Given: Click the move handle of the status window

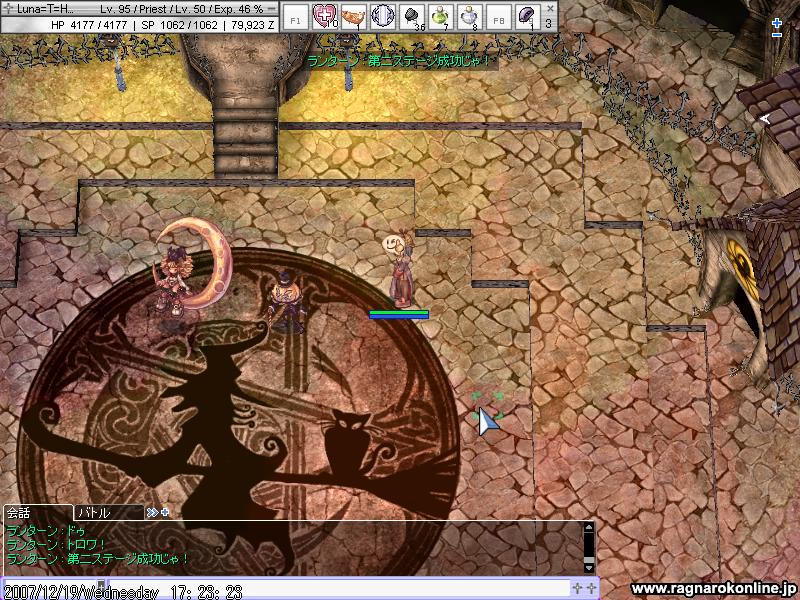Looking at the screenshot, I should (x=8, y=9).
